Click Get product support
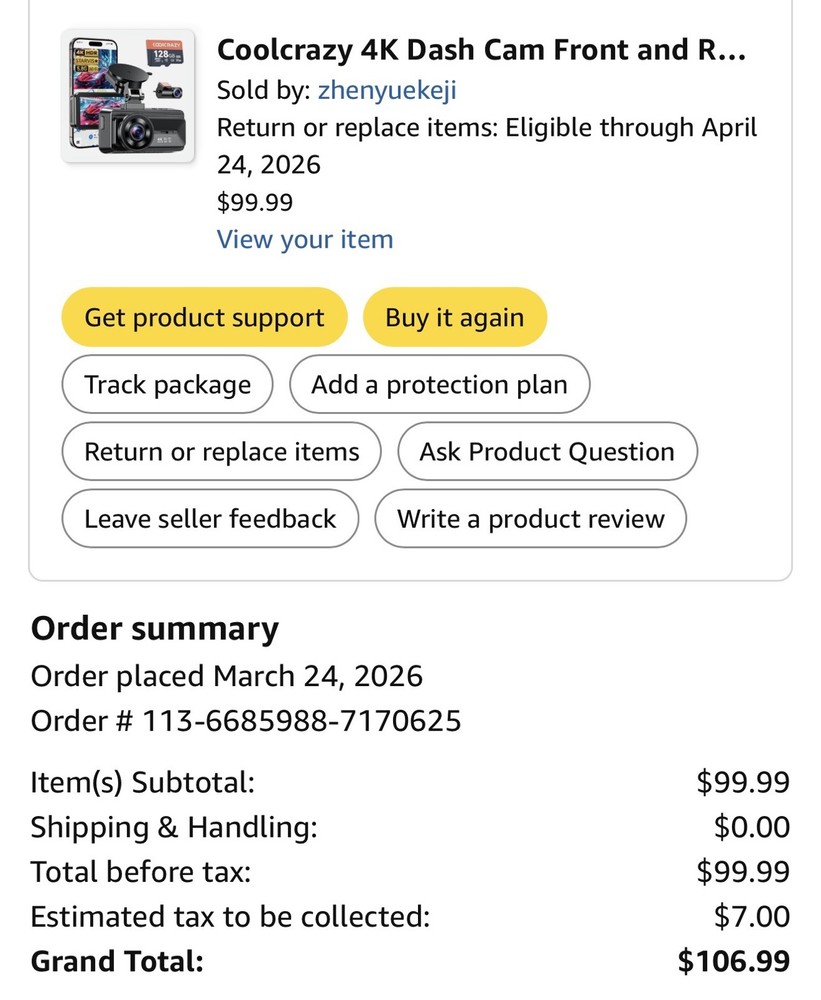Screen dimensions: 821x1000 click(x=204, y=317)
